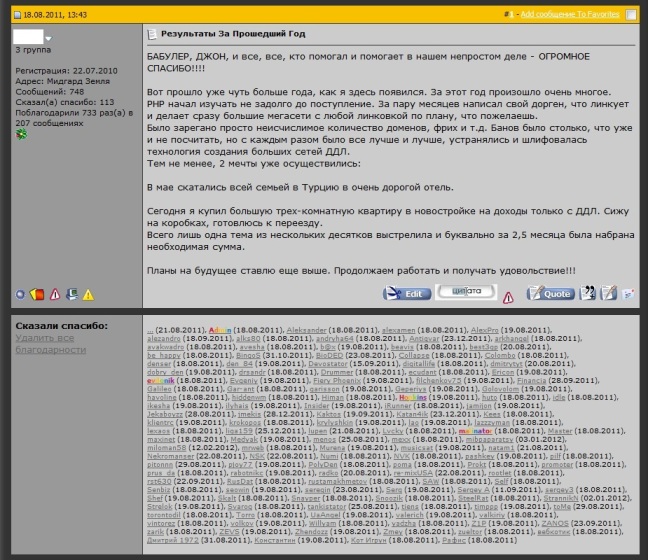The width and height of the screenshot is (648, 560).
Task: Click the quick reply pencil icon
Action: 608,293
